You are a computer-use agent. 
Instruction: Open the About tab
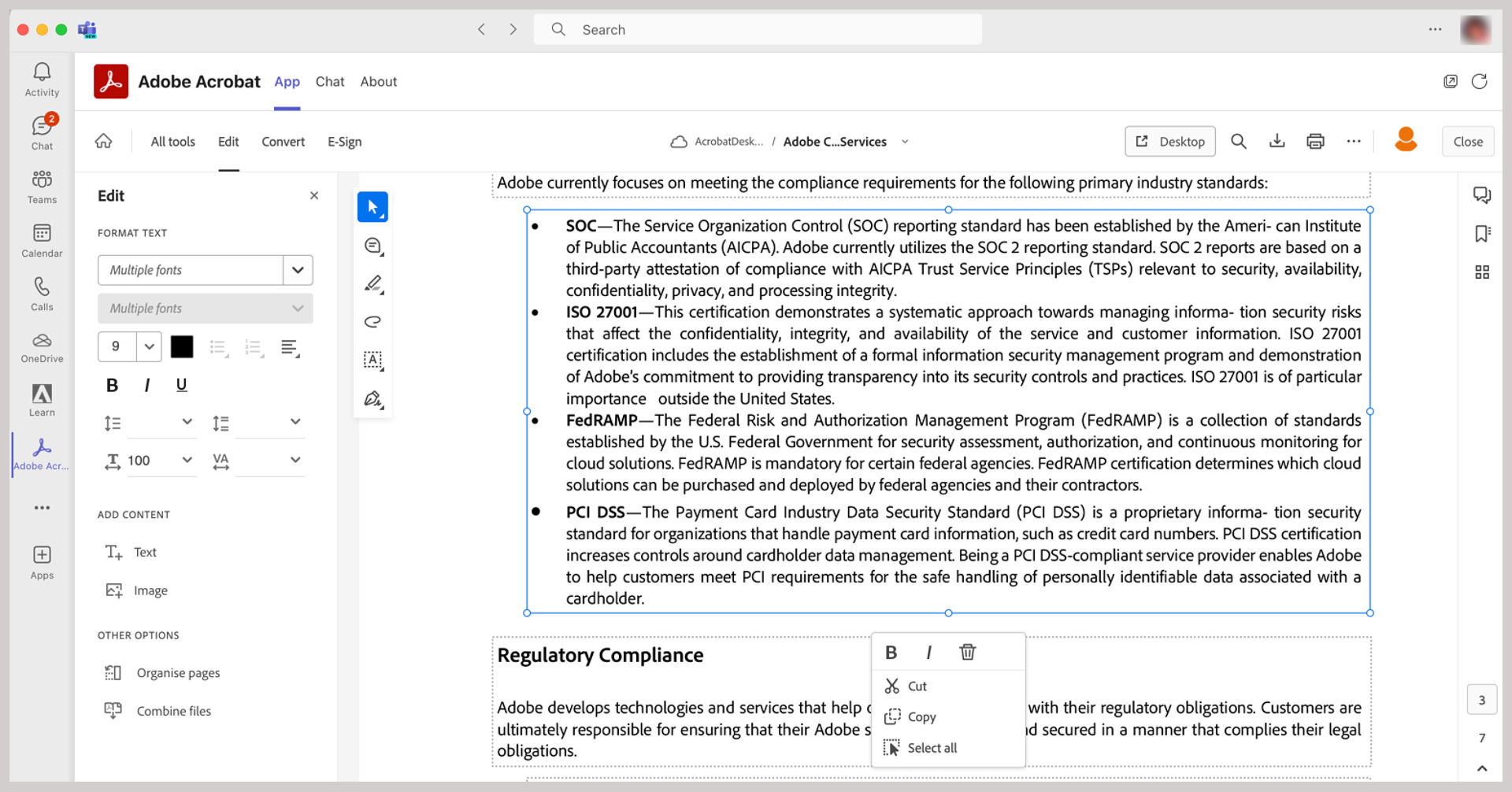point(379,81)
